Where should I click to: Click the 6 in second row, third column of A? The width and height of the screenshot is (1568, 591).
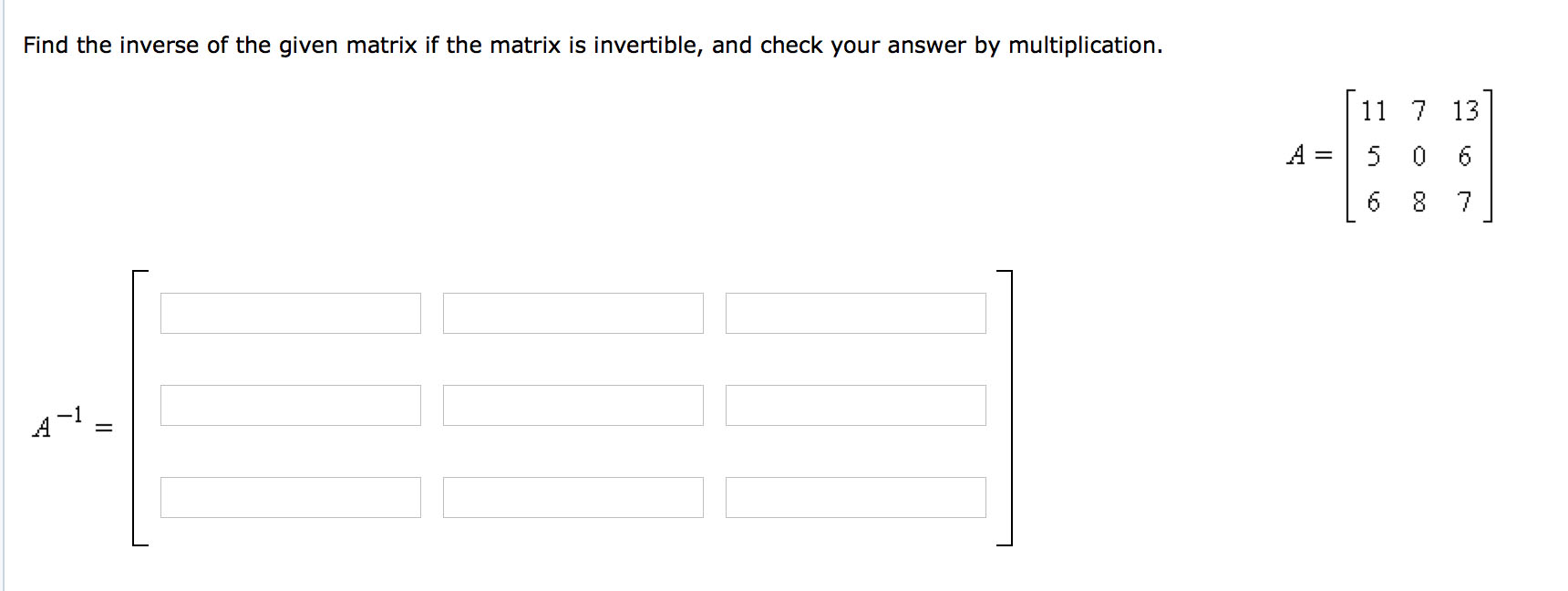(x=1465, y=156)
